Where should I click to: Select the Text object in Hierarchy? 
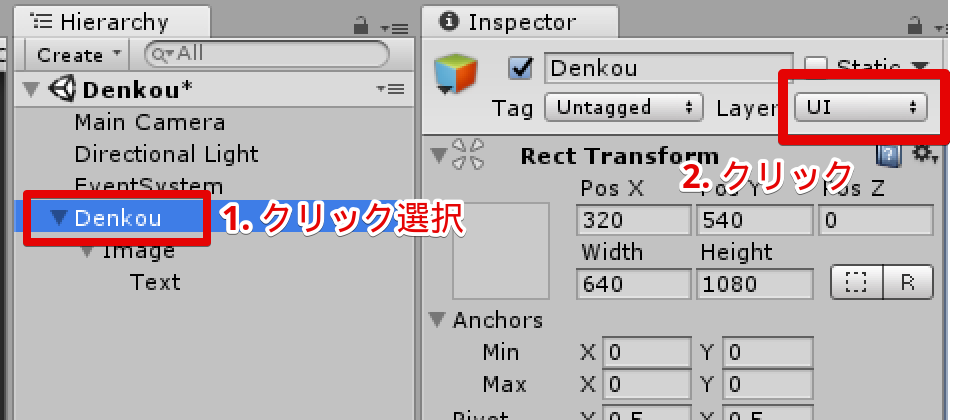[155, 282]
